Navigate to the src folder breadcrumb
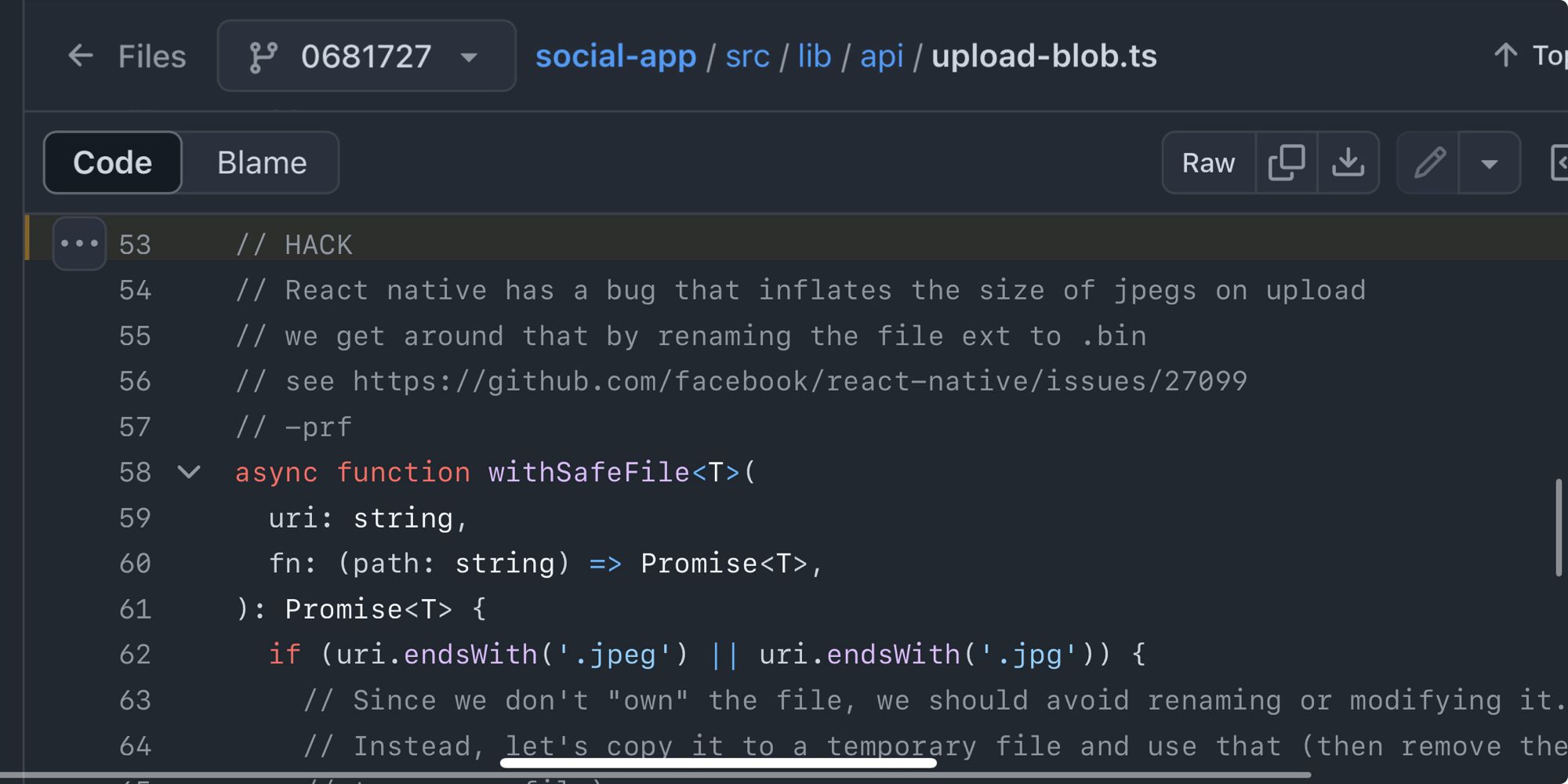The width and height of the screenshot is (1568, 784). (x=747, y=56)
